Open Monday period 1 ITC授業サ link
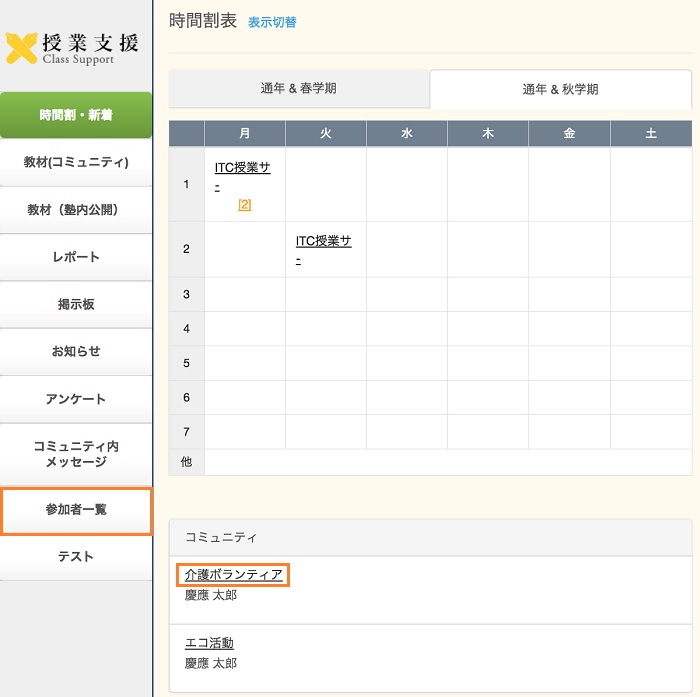700x697 pixels. point(242,168)
